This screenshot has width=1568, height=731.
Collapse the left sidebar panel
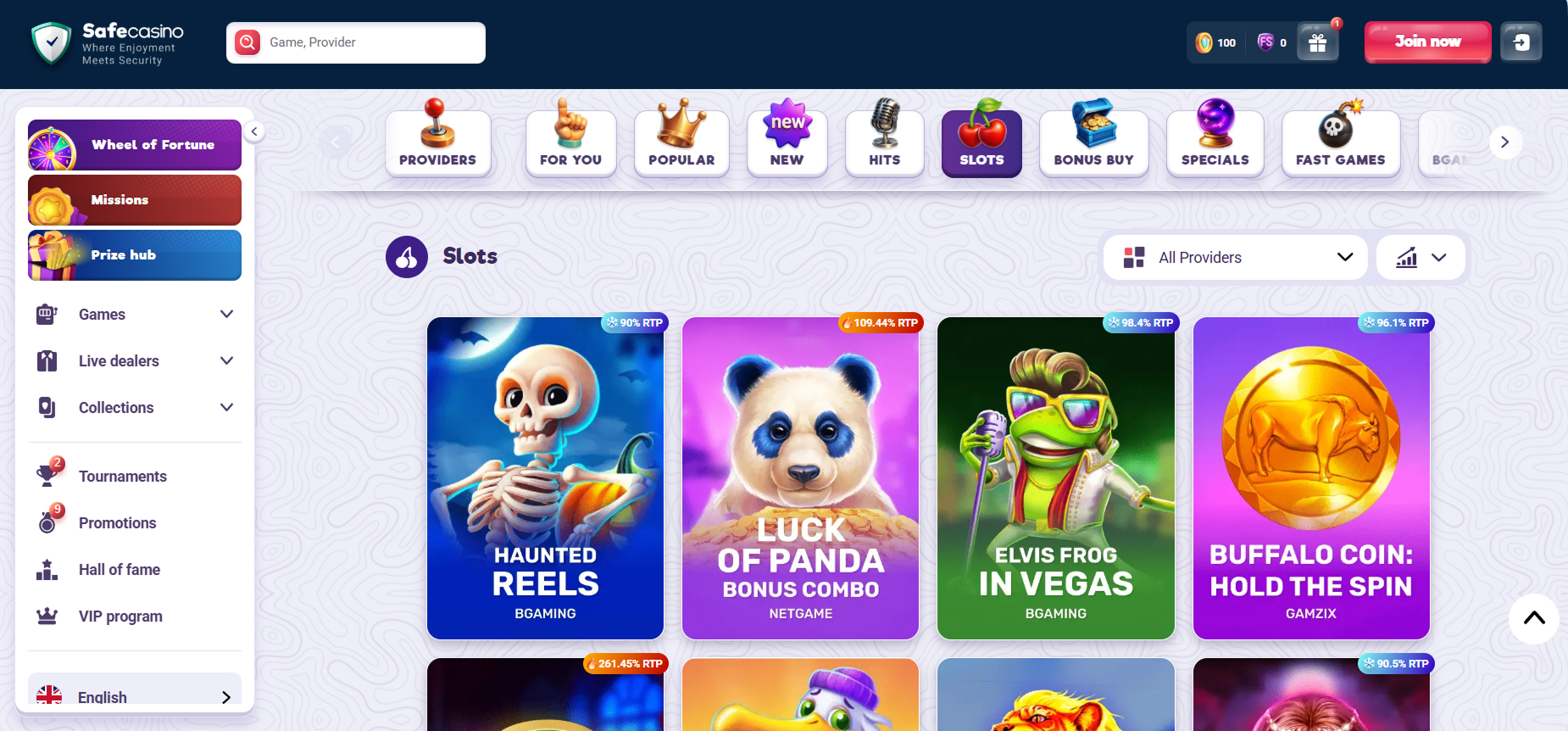pos(253,131)
